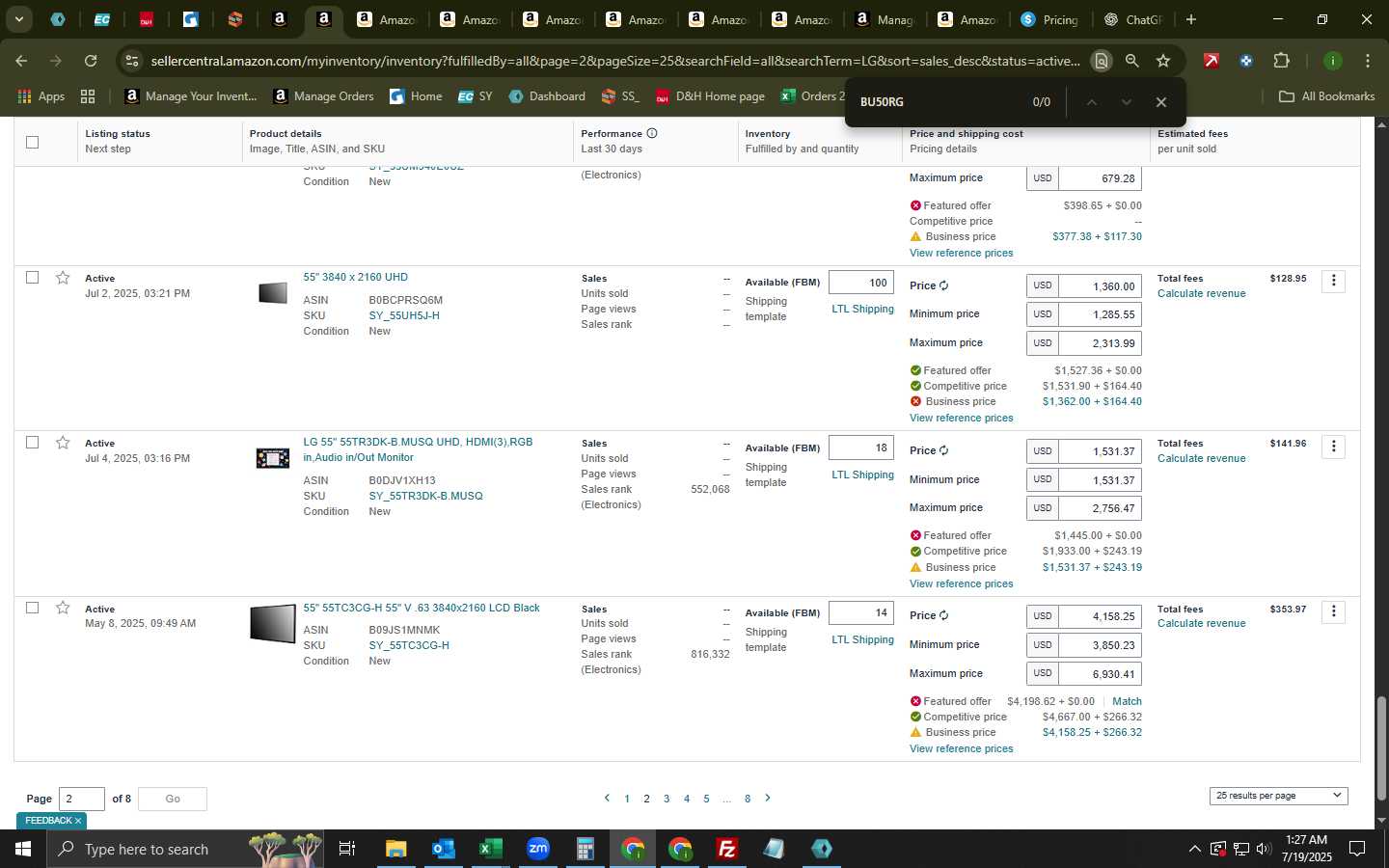Click Match next to featured offer

pyautogui.click(x=1127, y=701)
